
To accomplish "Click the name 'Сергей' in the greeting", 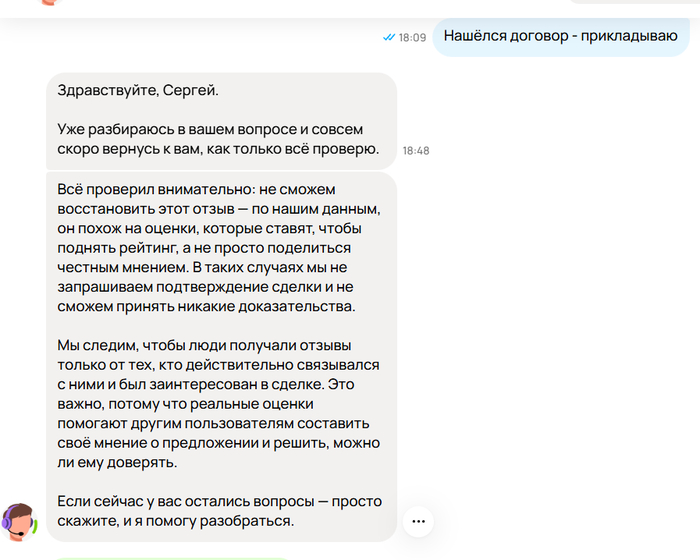I will [191, 91].
